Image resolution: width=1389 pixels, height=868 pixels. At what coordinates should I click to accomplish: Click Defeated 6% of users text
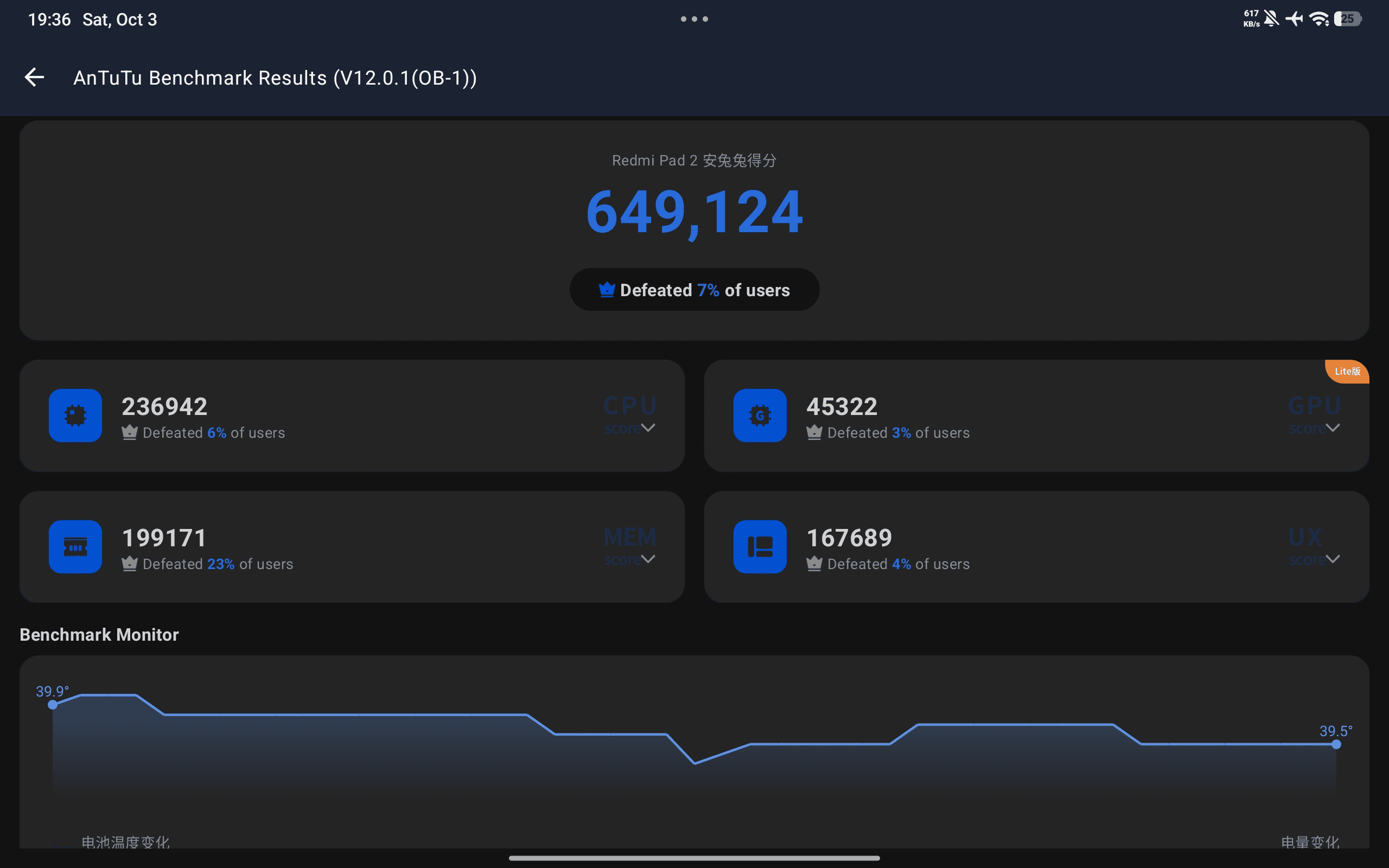pyautogui.click(x=214, y=432)
